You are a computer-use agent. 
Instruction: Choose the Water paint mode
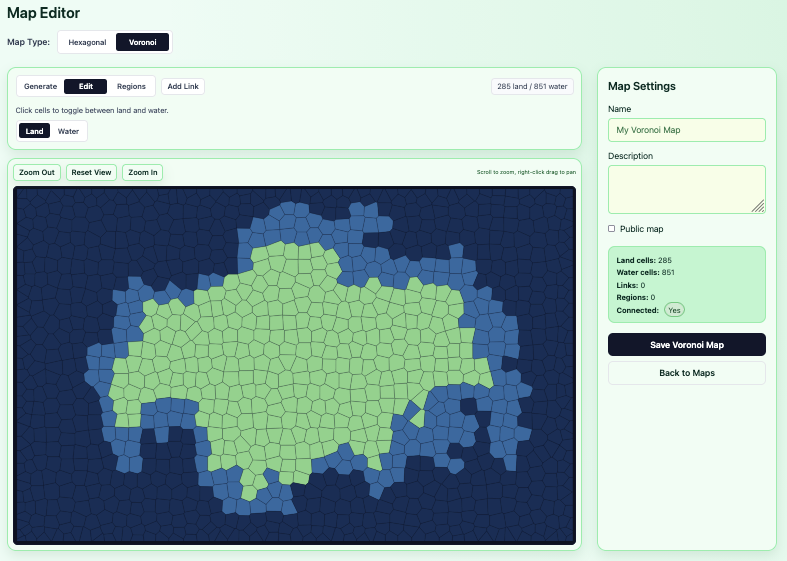(x=68, y=131)
